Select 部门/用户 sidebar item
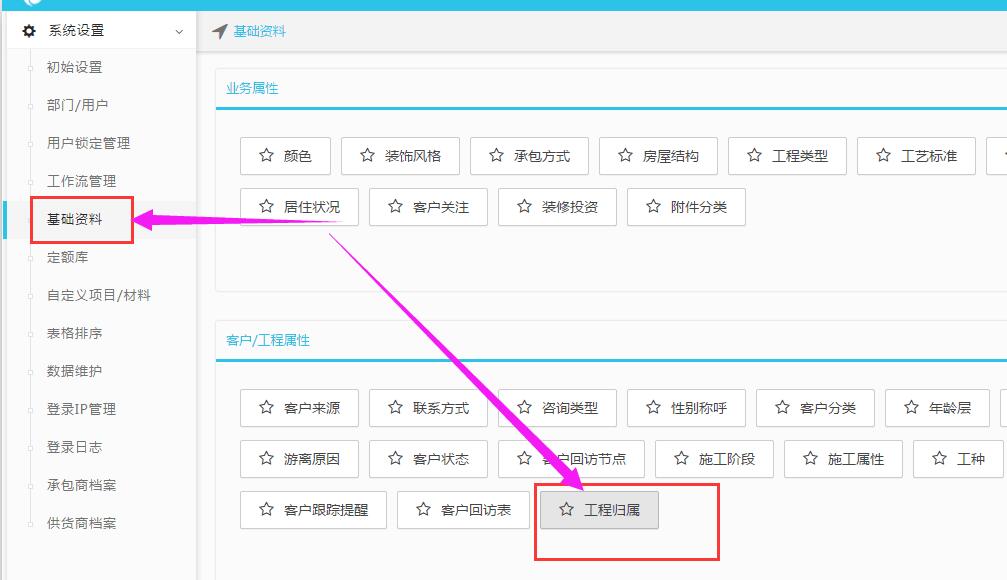 coord(77,105)
